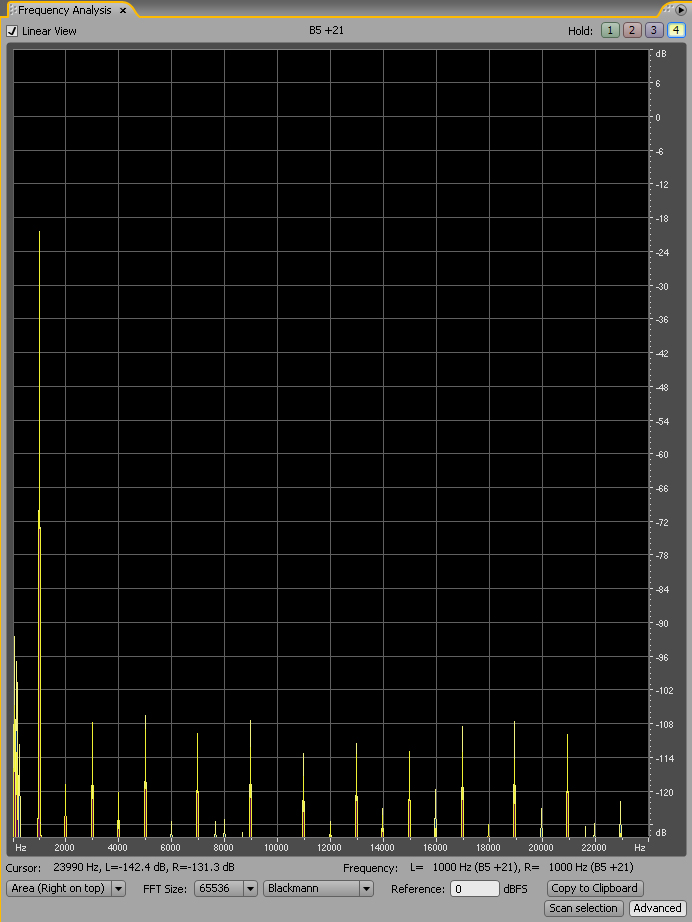
Task: Click the -120 dB scale label
Action: coord(664,793)
